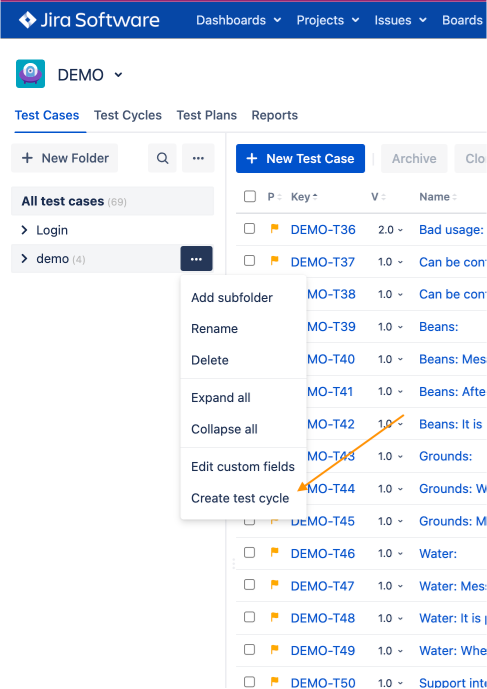Check the box for DEMO-T47
The width and height of the screenshot is (487, 689).
[x=249, y=584]
